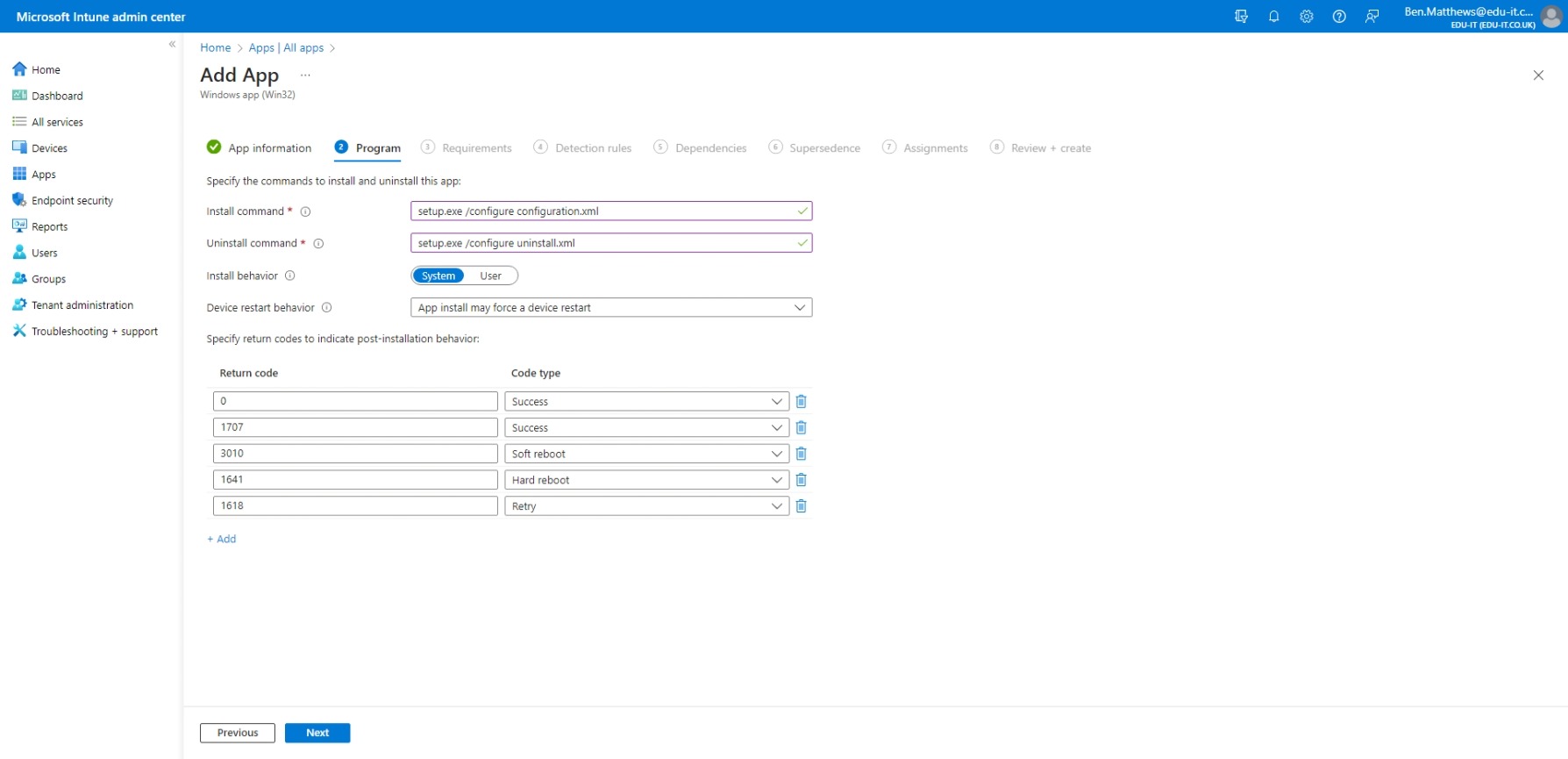1568x759 pixels.
Task: Show info tooltip for Install command
Action: tap(305, 211)
